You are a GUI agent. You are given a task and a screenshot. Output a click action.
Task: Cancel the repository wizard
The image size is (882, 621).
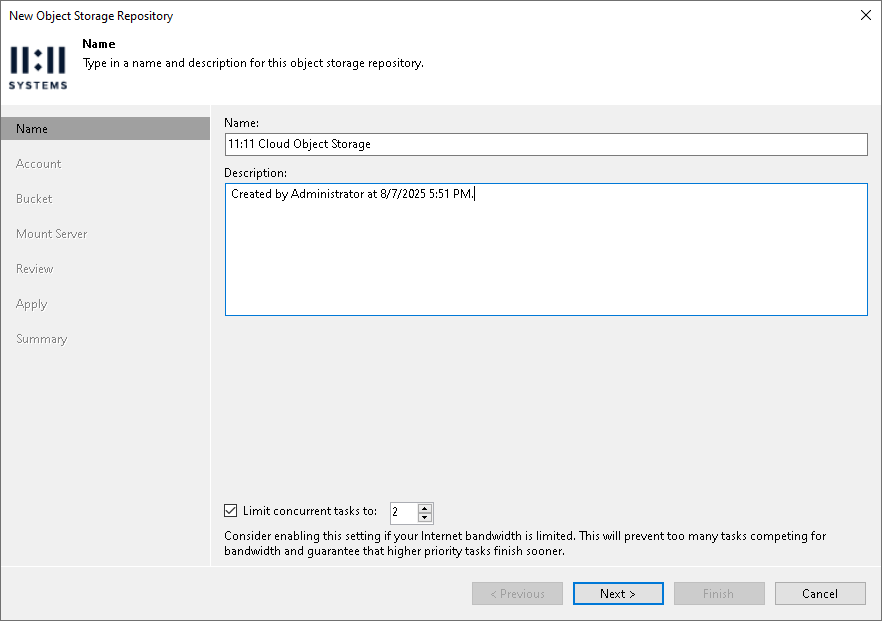[820, 593]
